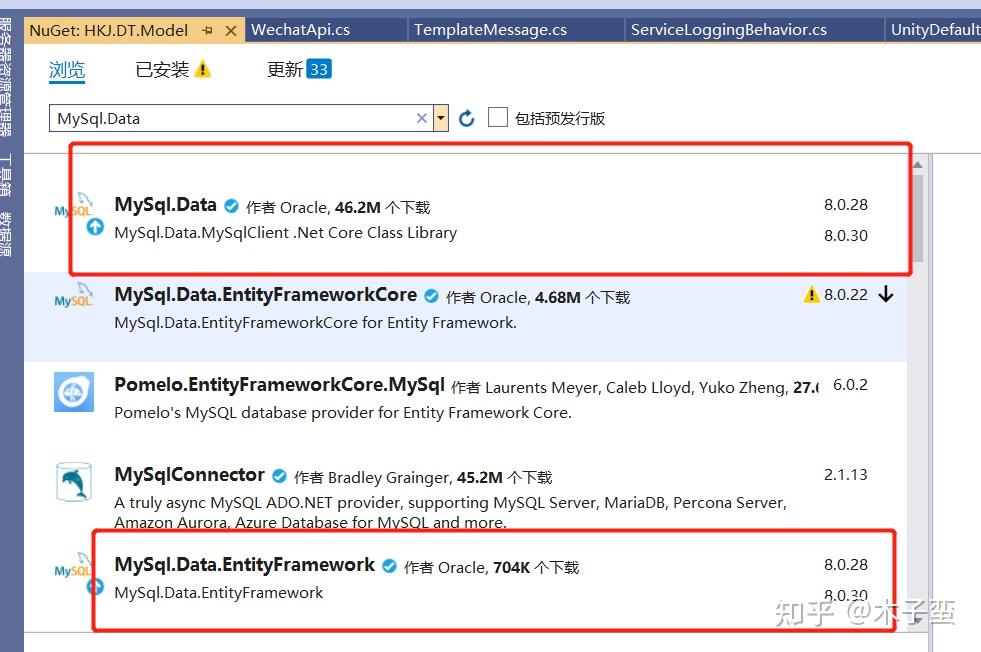Screen dimensions: 981x652
Task: Click MySql.Data package logo icon
Action: (x=74, y=205)
